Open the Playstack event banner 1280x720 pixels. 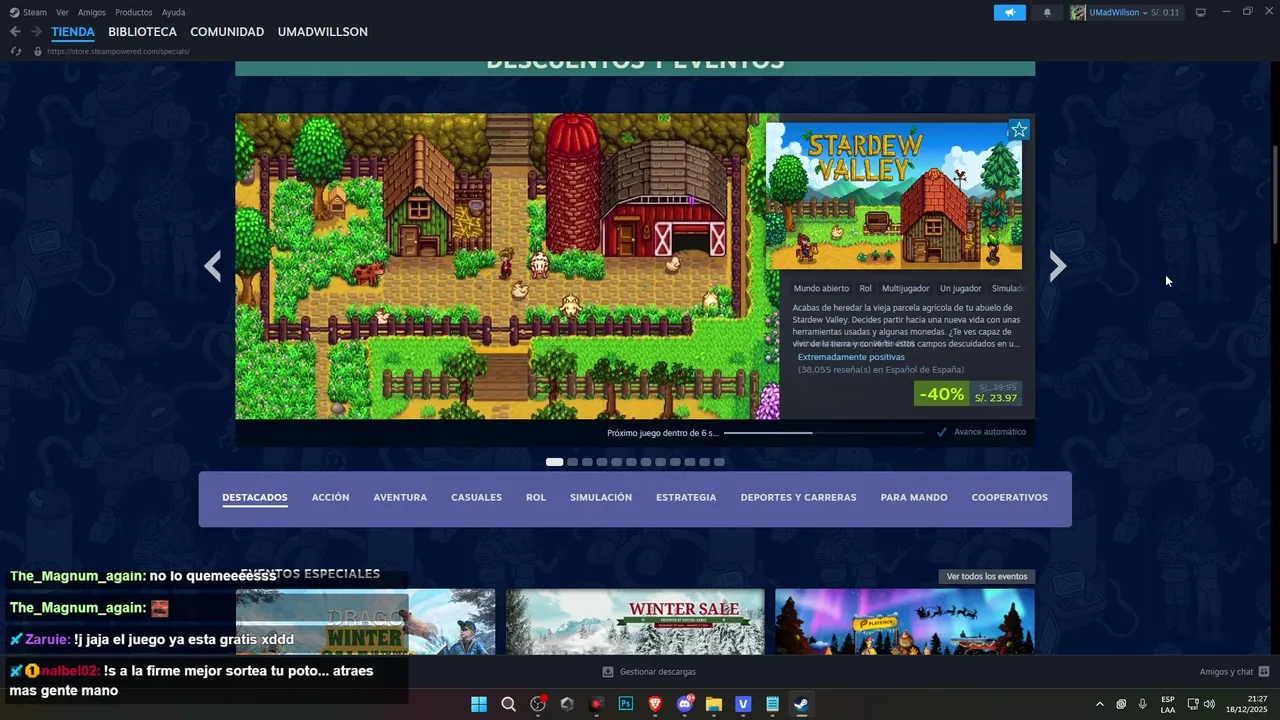point(905,621)
